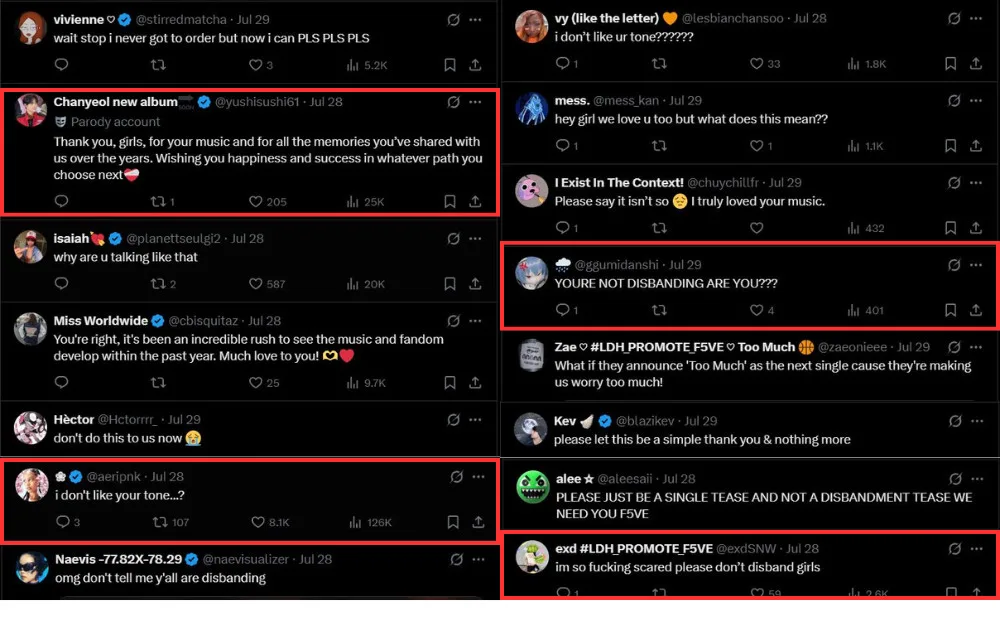Retweet Chanyeol new album's post

point(157,201)
